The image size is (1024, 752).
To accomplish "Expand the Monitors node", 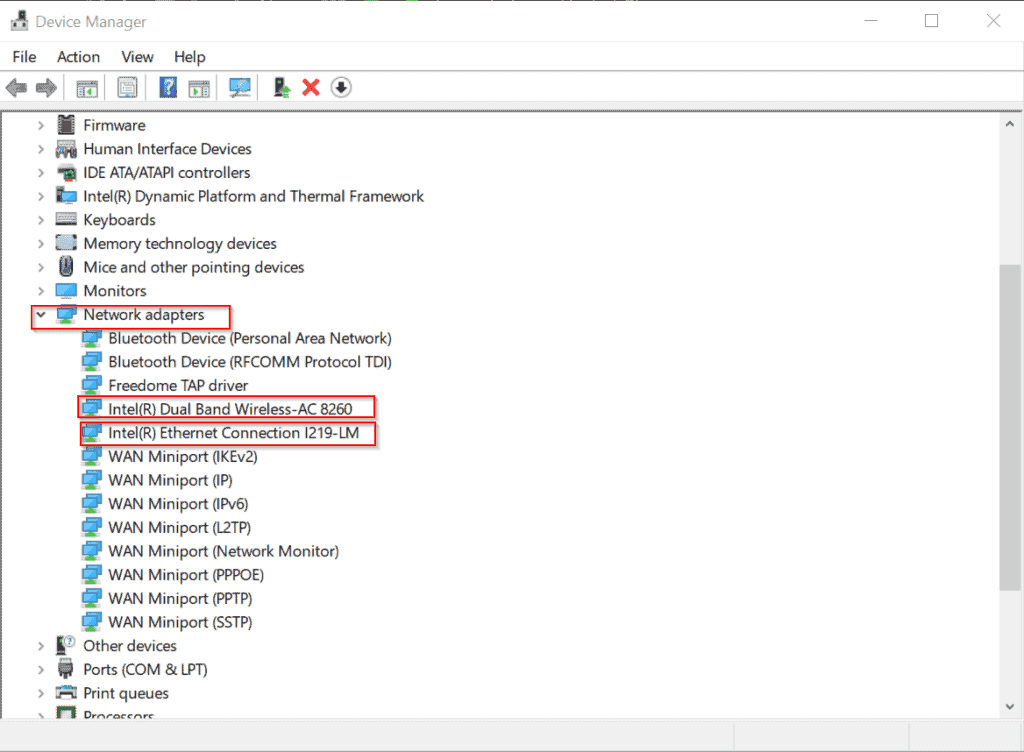I will (41, 290).
